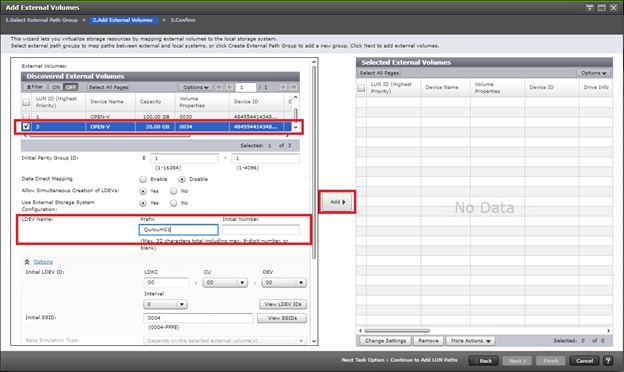Go to previous page of discovered volumes
This screenshot has height=372, width=624.
pyautogui.click(x=230, y=87)
